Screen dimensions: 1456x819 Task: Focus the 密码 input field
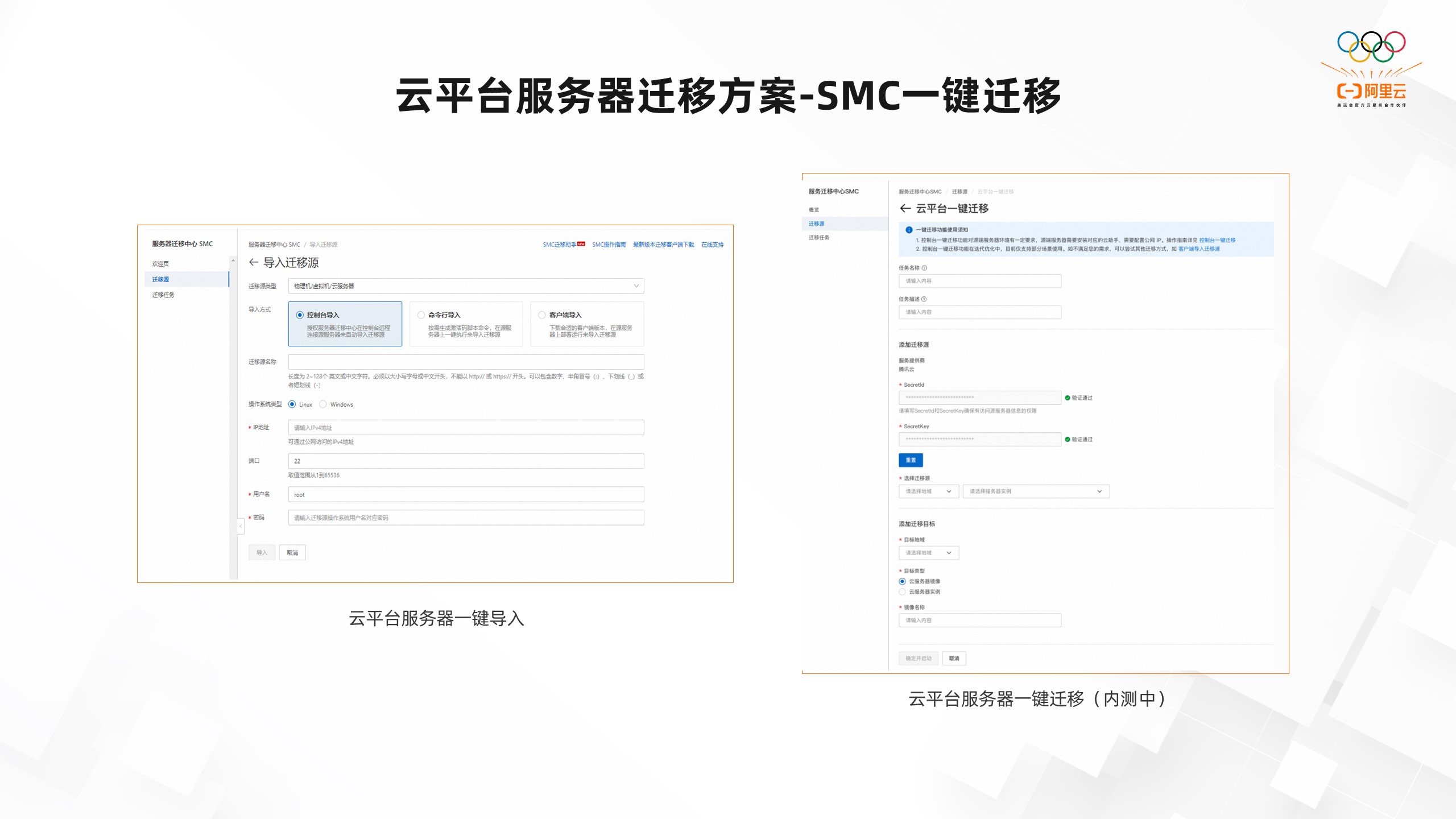466,518
